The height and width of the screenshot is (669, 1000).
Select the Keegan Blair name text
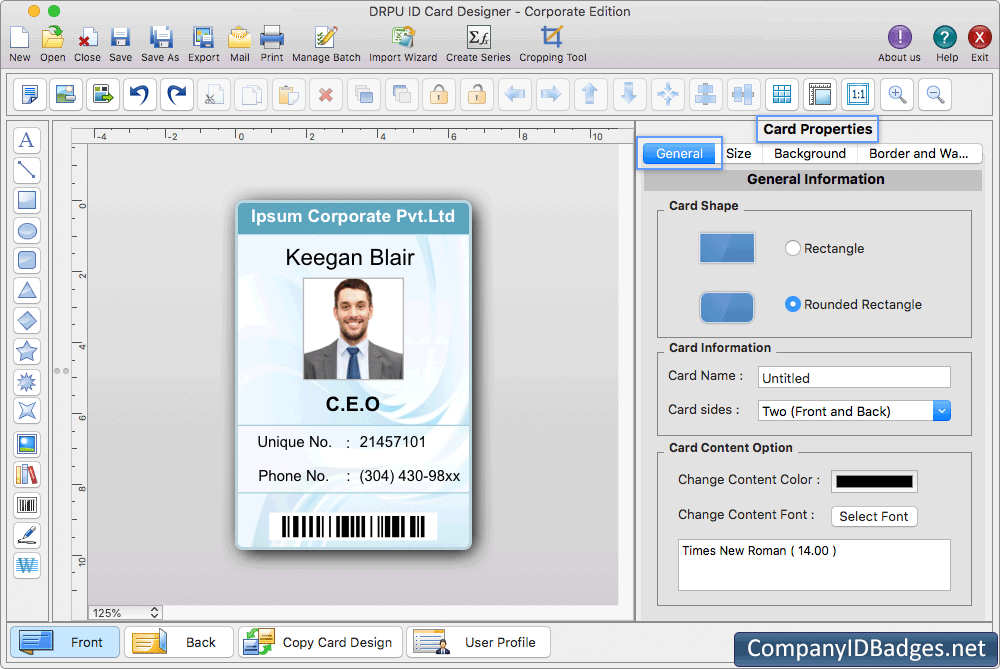pos(350,257)
